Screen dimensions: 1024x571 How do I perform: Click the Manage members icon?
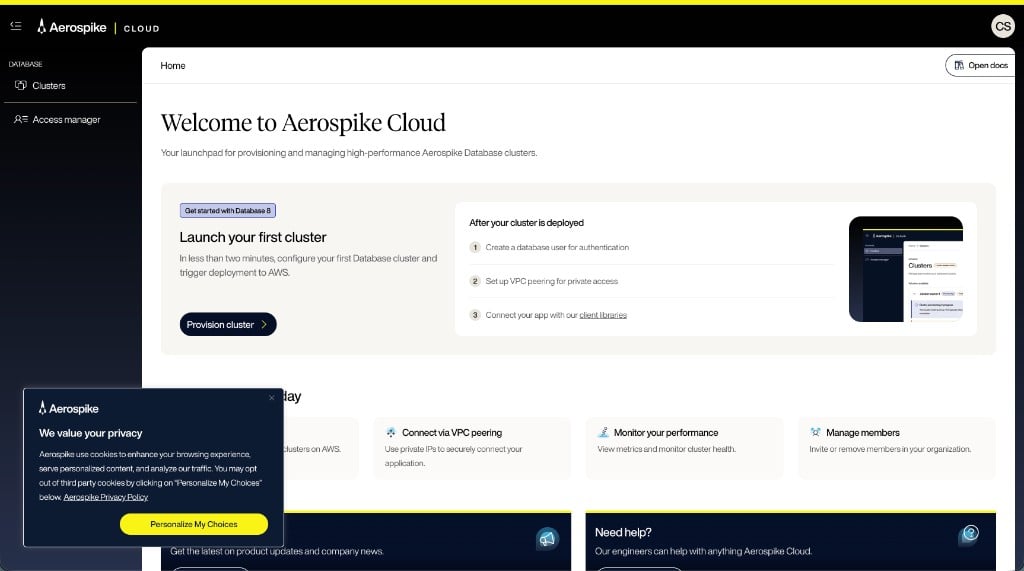[x=815, y=432]
